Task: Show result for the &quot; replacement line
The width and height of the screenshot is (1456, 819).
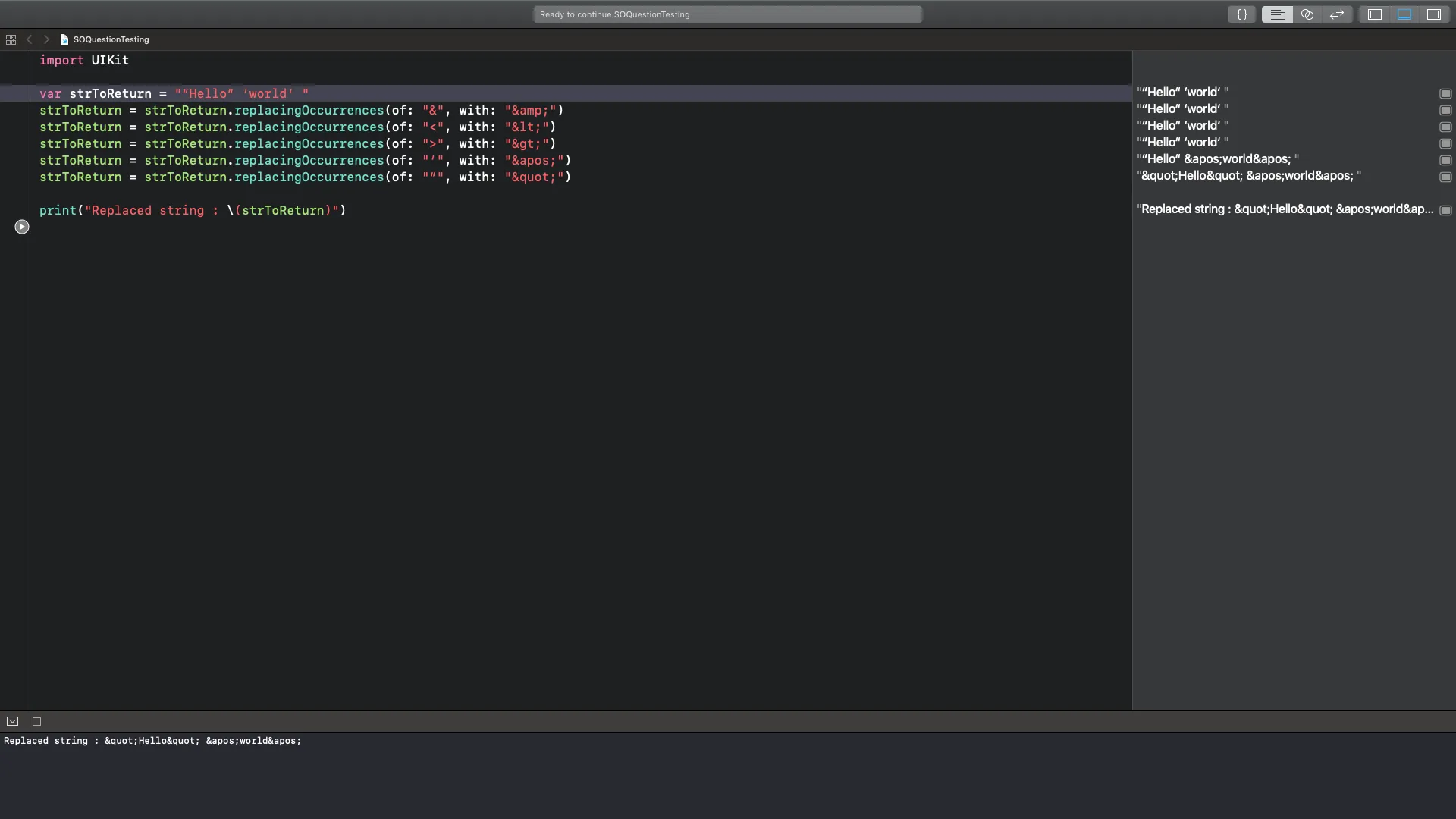Action: pyautogui.click(x=1445, y=177)
